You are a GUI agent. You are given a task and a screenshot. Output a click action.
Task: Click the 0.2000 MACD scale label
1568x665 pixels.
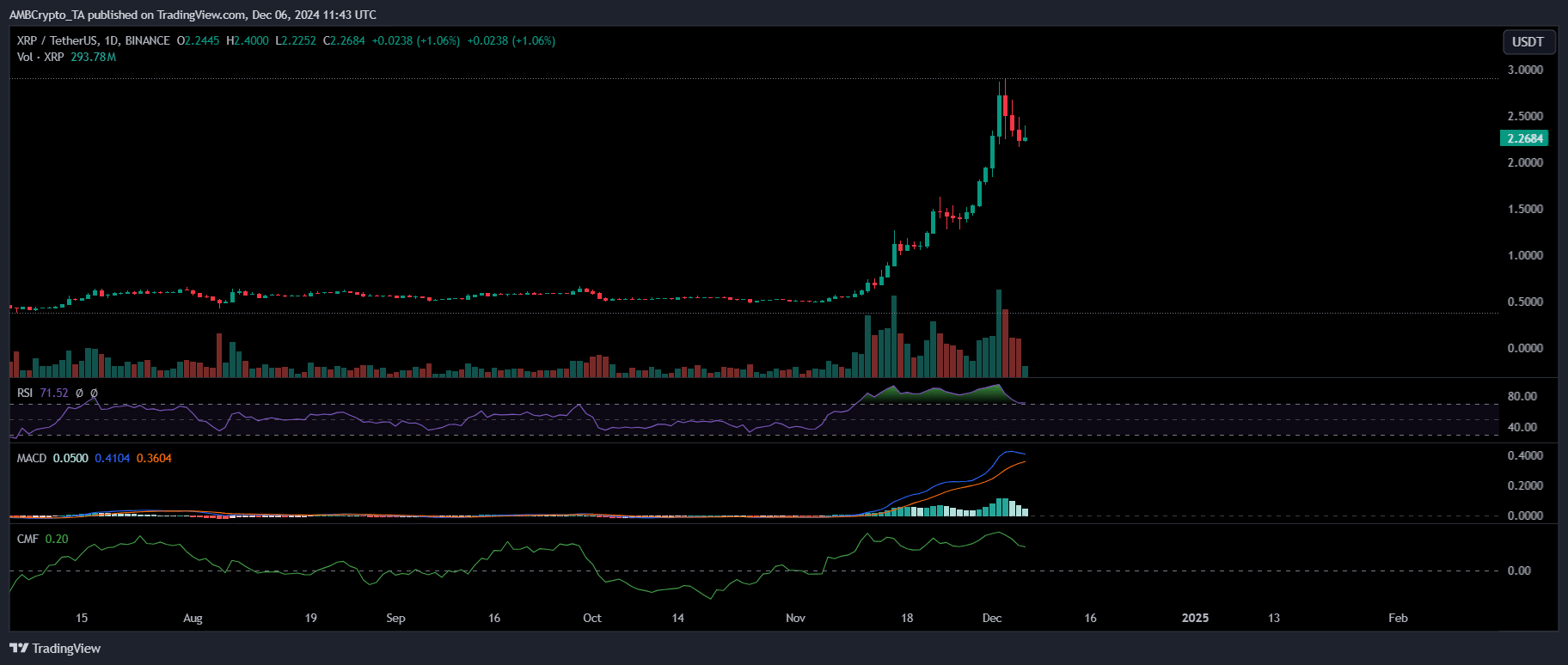(1525, 485)
